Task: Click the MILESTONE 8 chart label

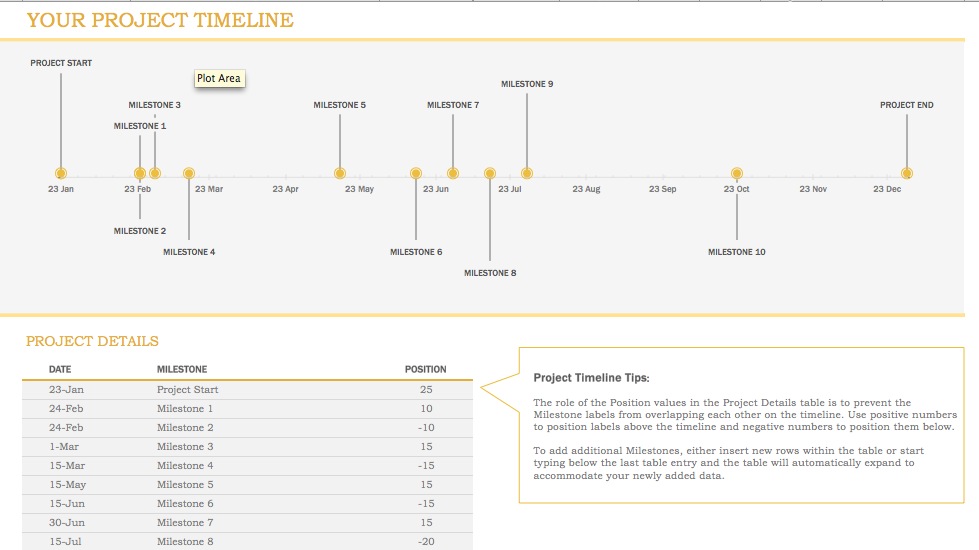Action: pos(490,273)
